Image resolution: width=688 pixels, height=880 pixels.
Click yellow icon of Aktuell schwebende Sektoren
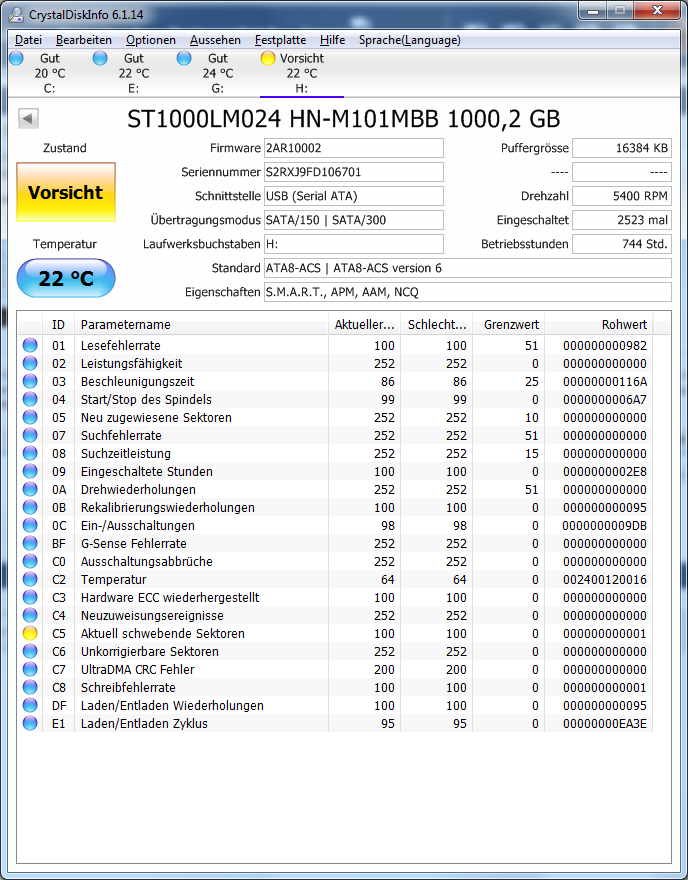click(x=30, y=633)
